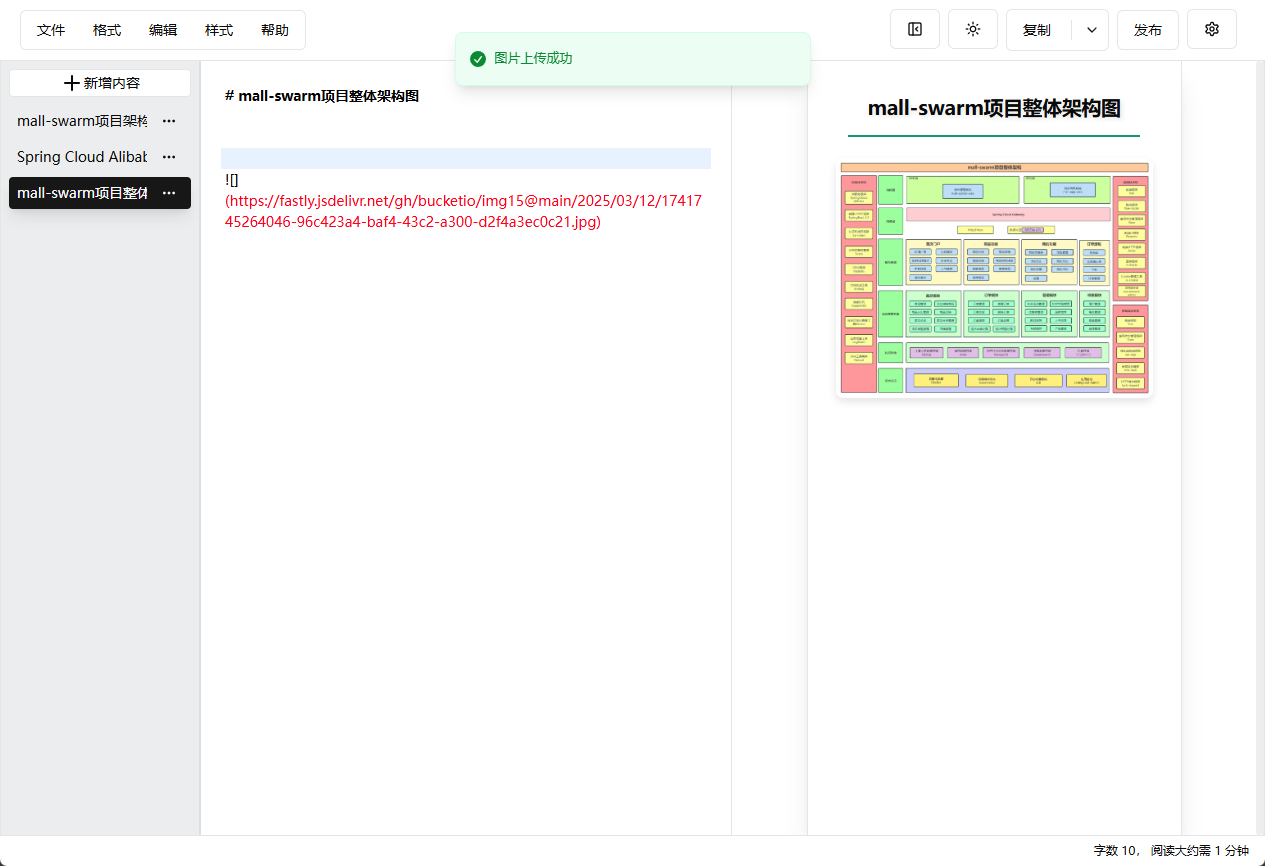Click the highlighted empty editor line
The image size is (1265, 866).
pos(466,158)
